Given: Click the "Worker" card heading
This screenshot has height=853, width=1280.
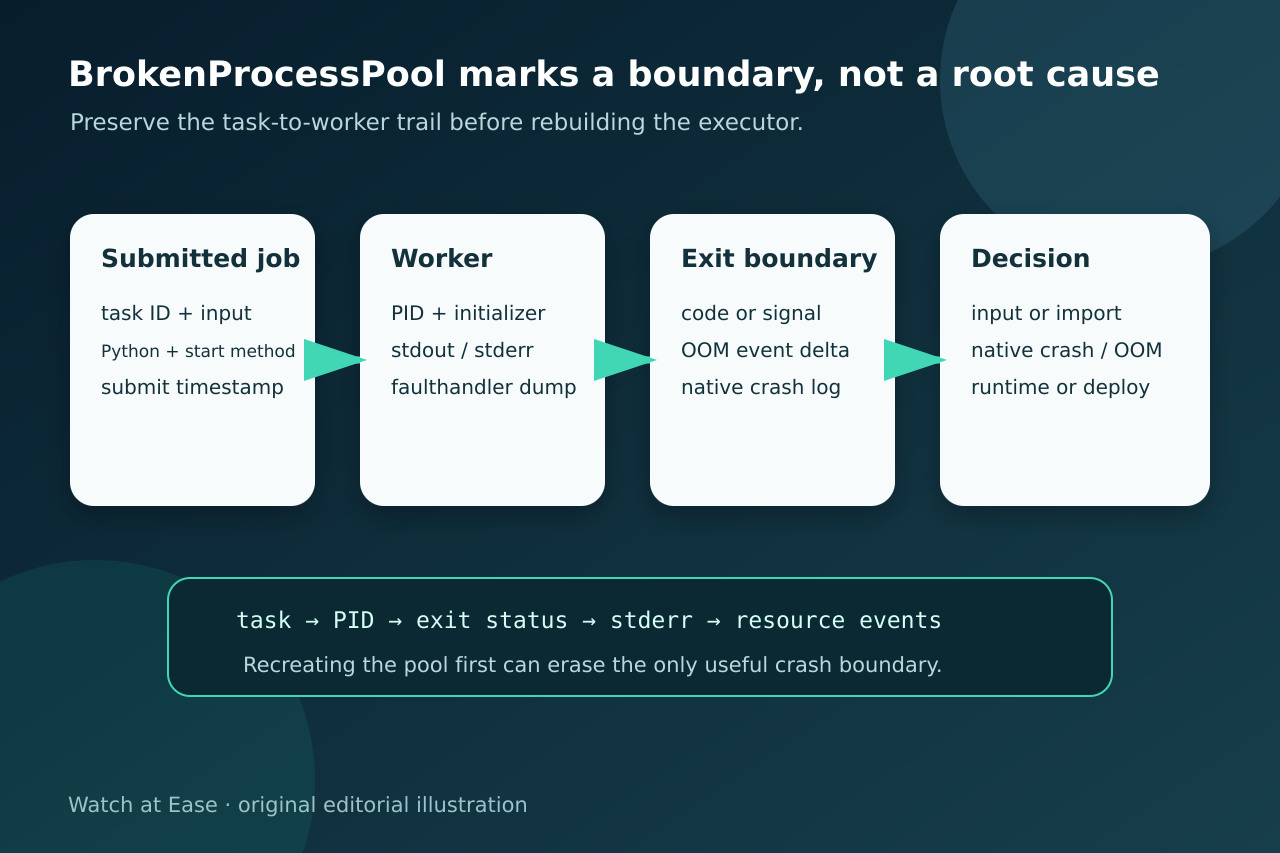Looking at the screenshot, I should pyautogui.click(x=441, y=259).
